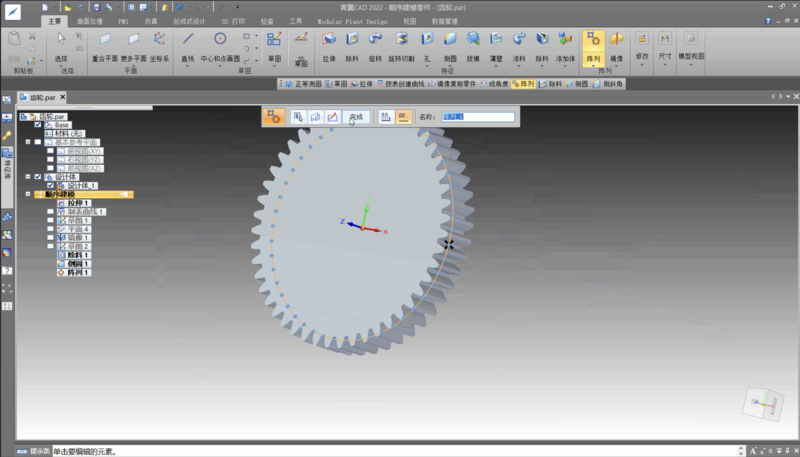Switch to the 曲面处理 ribbon tab
The image size is (800, 457).
90,20
